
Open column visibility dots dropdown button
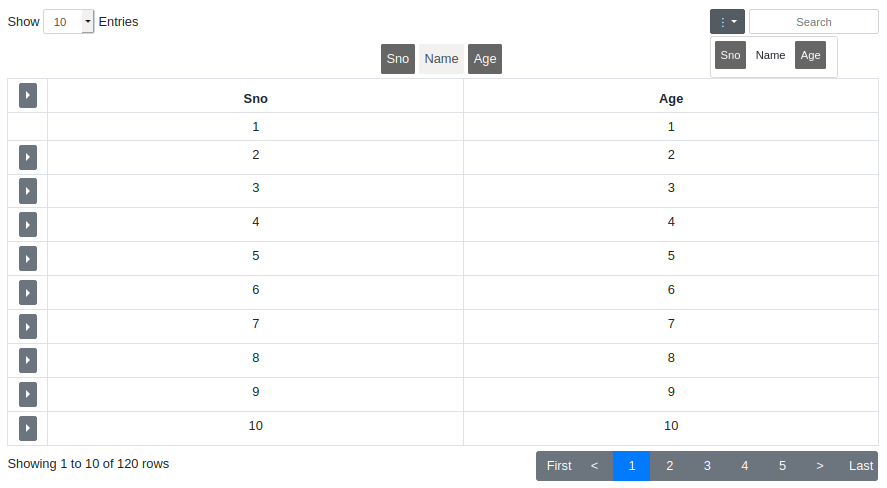click(727, 21)
